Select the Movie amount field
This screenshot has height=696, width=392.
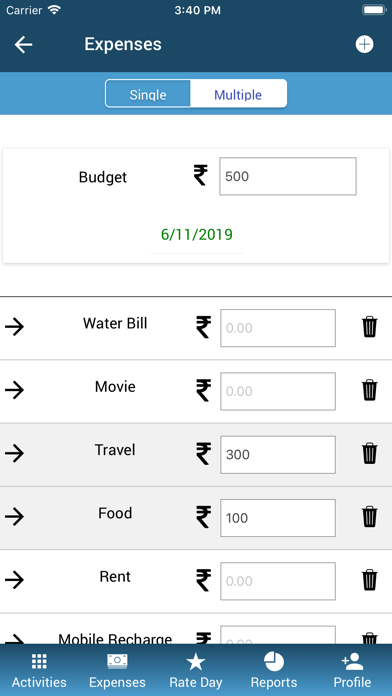point(278,391)
